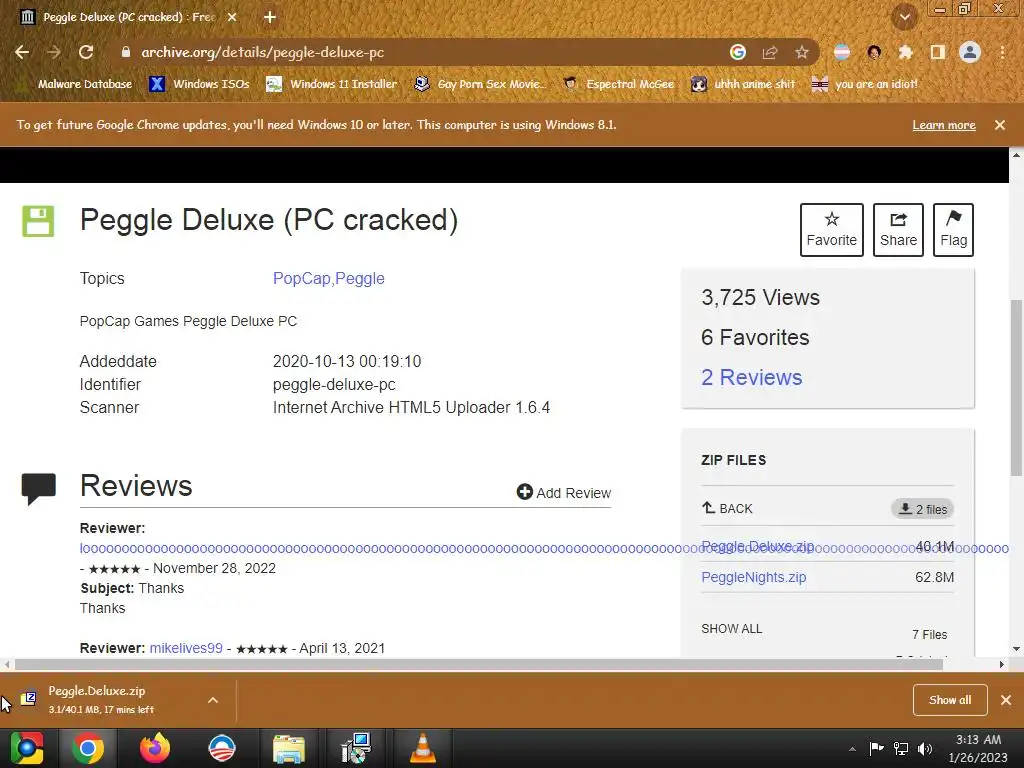The height and width of the screenshot is (768, 1024).
Task: Open the network tray icon
Action: coord(901,748)
